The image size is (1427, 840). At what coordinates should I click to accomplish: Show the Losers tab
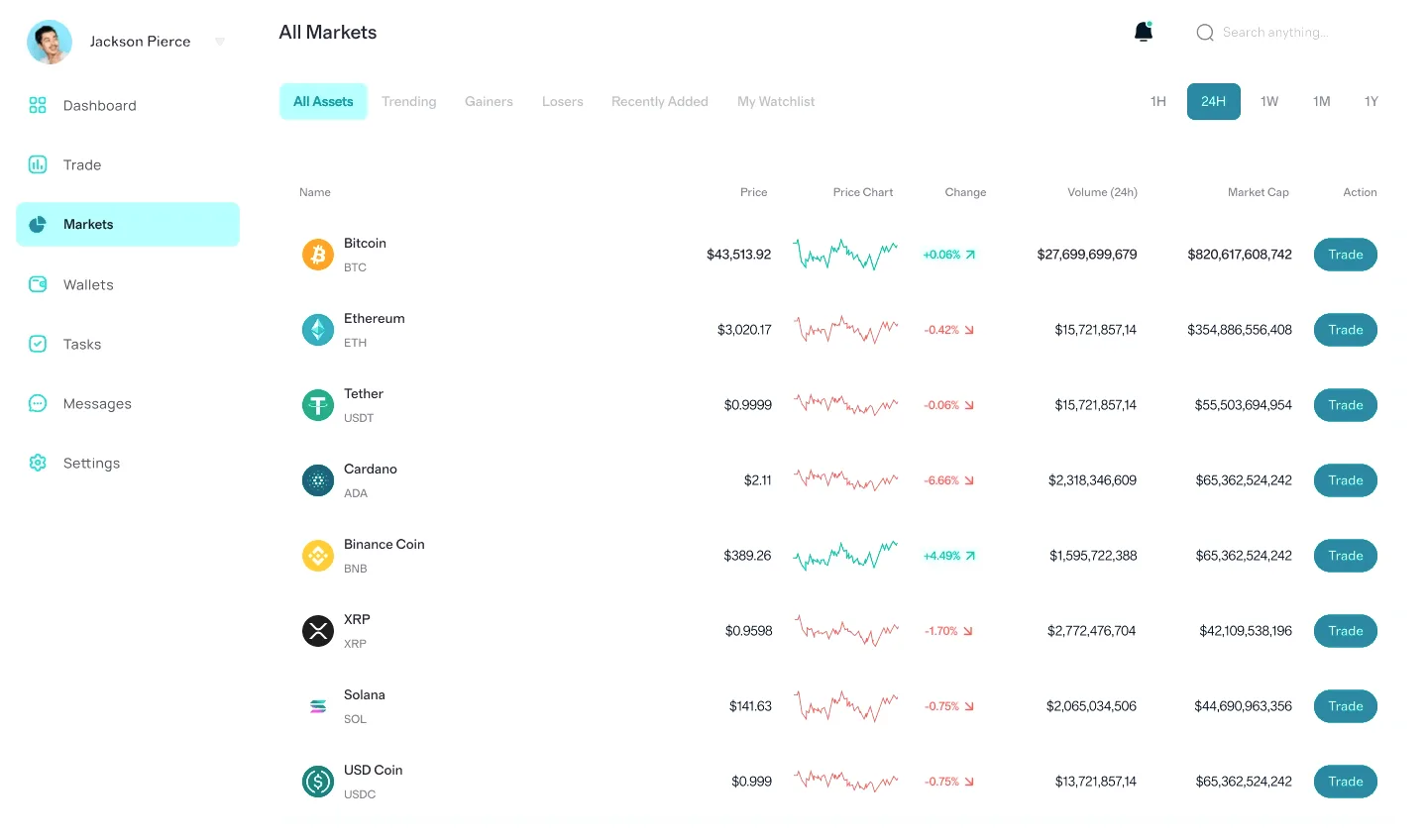click(563, 101)
